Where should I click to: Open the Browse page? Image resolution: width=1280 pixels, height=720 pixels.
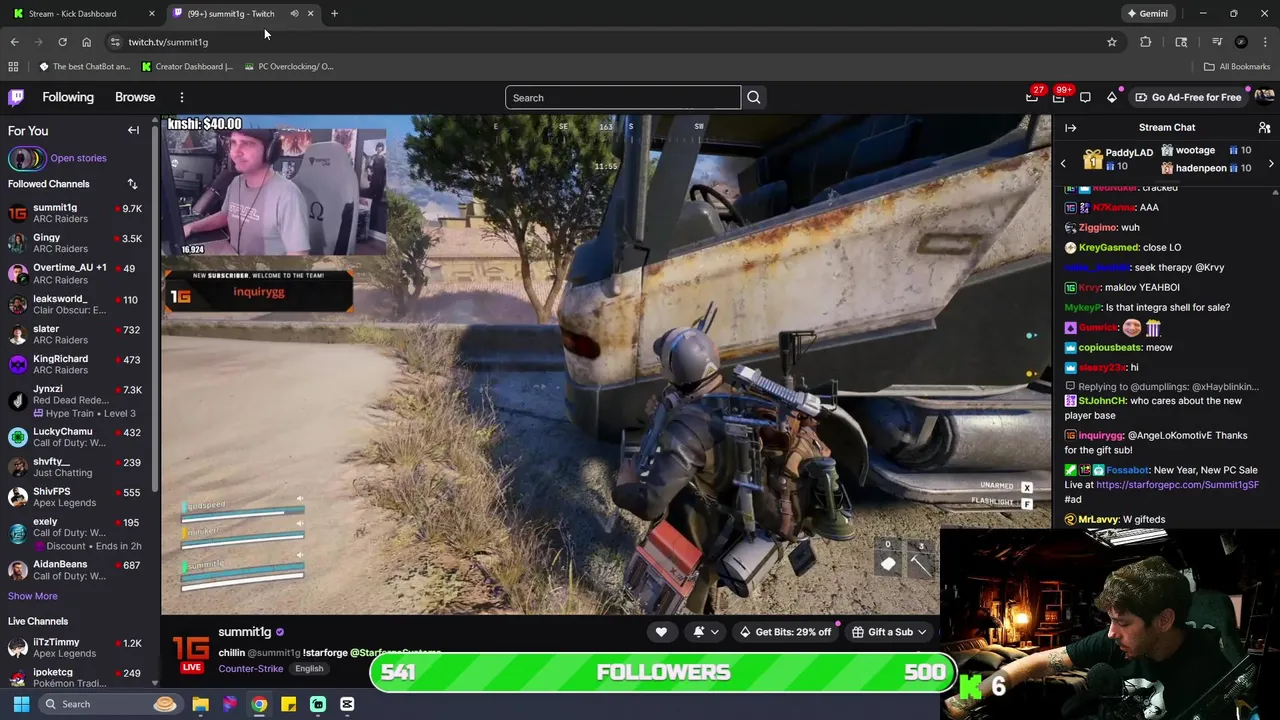[x=135, y=97]
